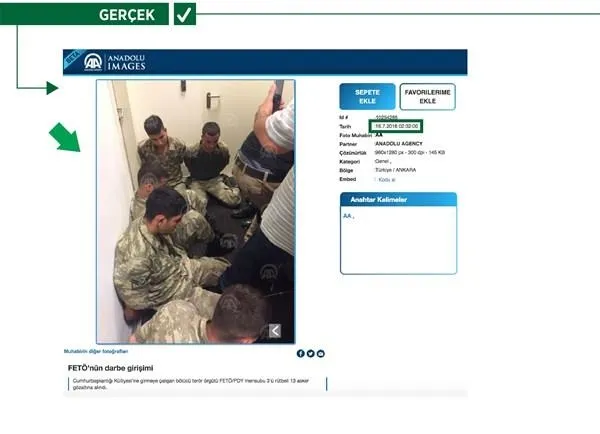Click the FETÖ'nün darbe girişimi title
600x434 pixels.
111,368
